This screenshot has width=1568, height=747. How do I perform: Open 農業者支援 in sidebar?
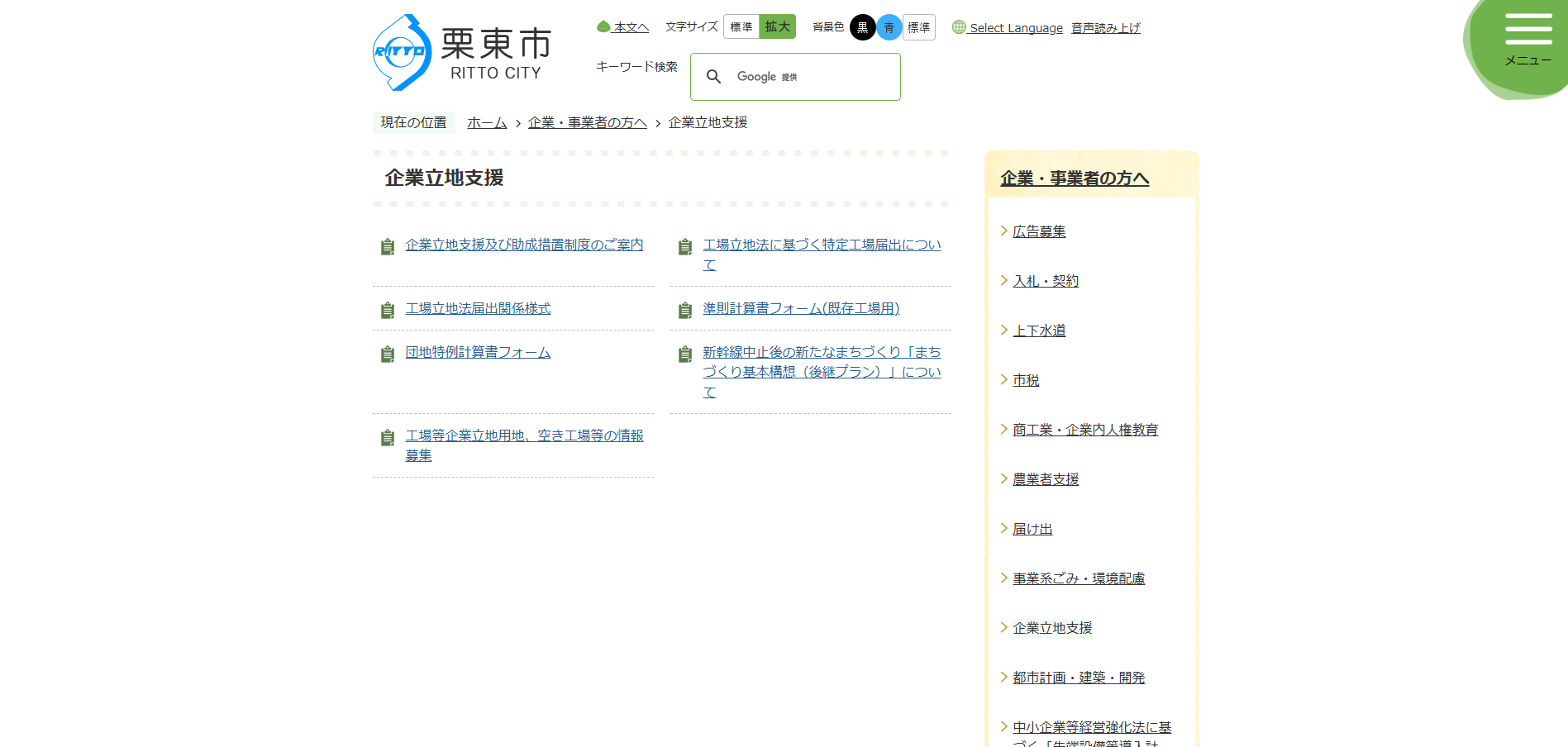coord(1046,479)
